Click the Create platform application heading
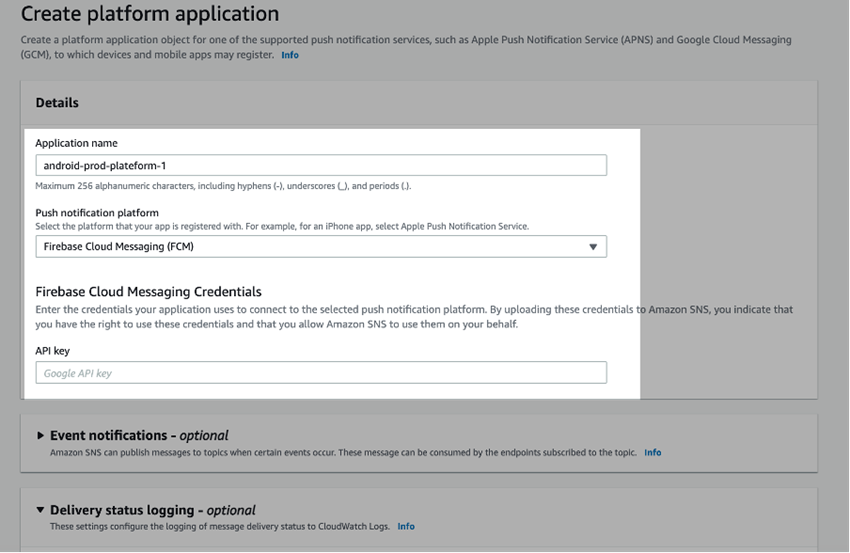Image resolution: width=850 pixels, height=553 pixels. point(150,14)
